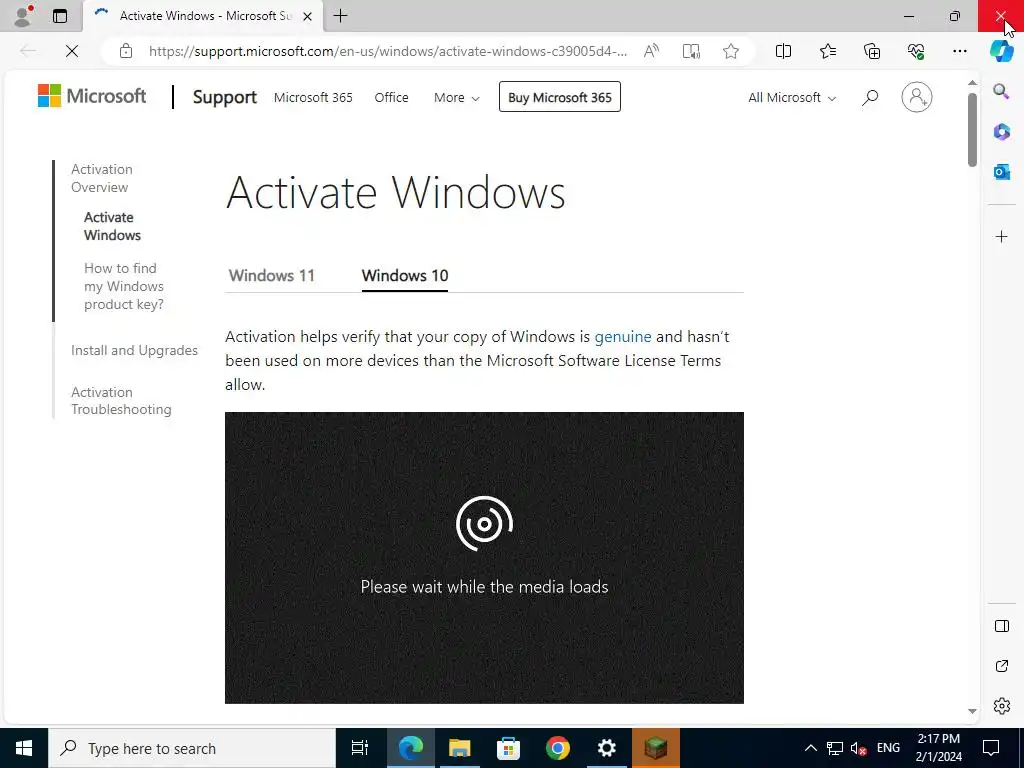Expand Install and Upgrades section
This screenshot has width=1024, height=768.
(x=134, y=351)
